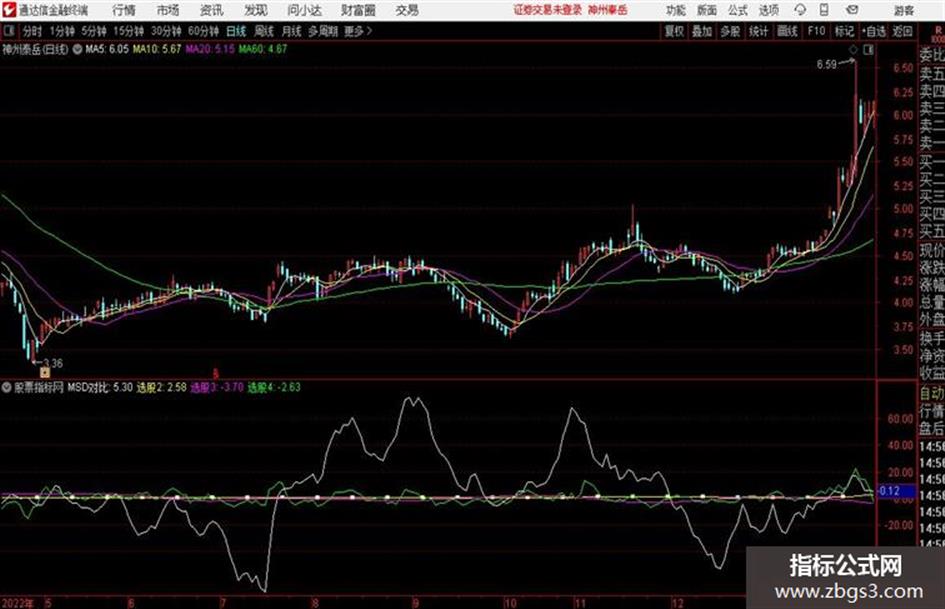Click the 证券交易未登录 login link

click(547, 10)
